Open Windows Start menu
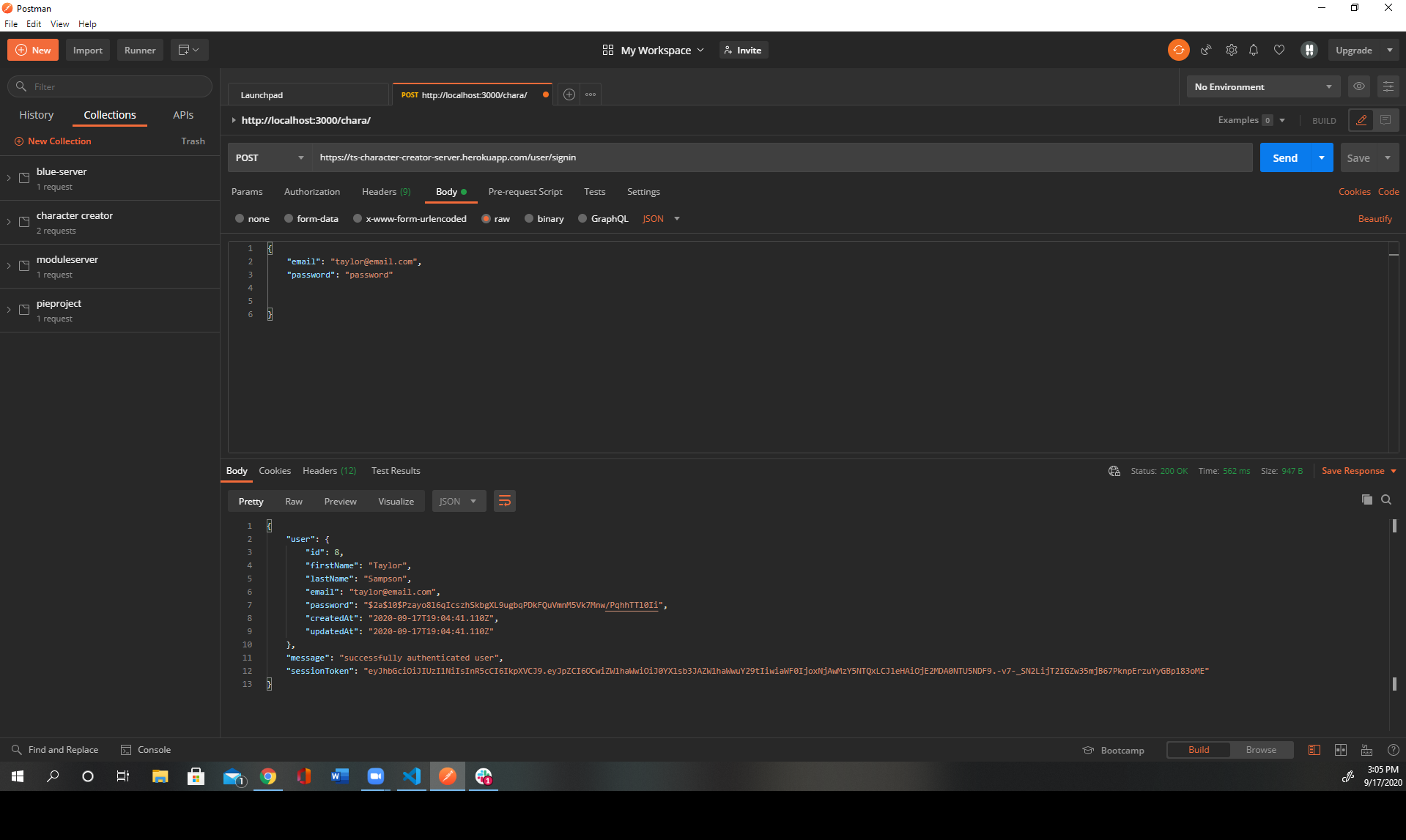This screenshot has width=1406, height=840. coord(18,776)
